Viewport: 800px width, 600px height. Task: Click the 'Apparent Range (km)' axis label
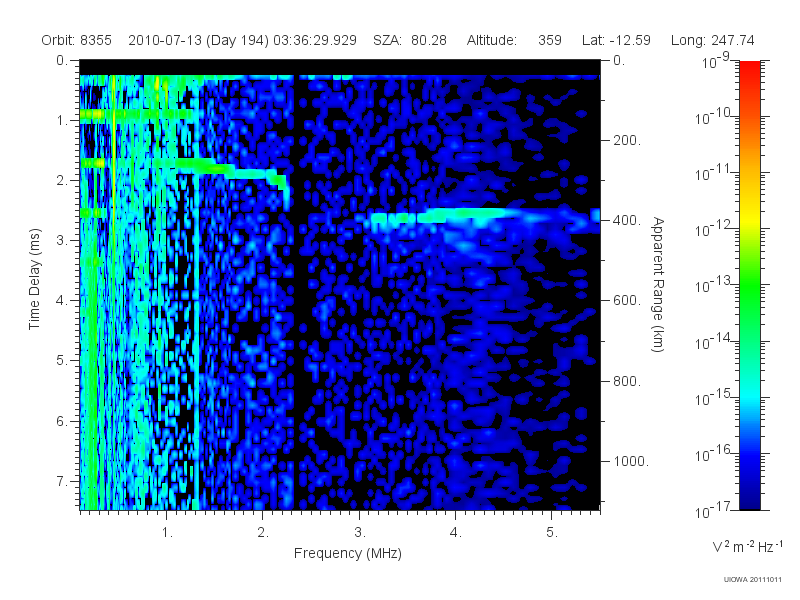658,284
